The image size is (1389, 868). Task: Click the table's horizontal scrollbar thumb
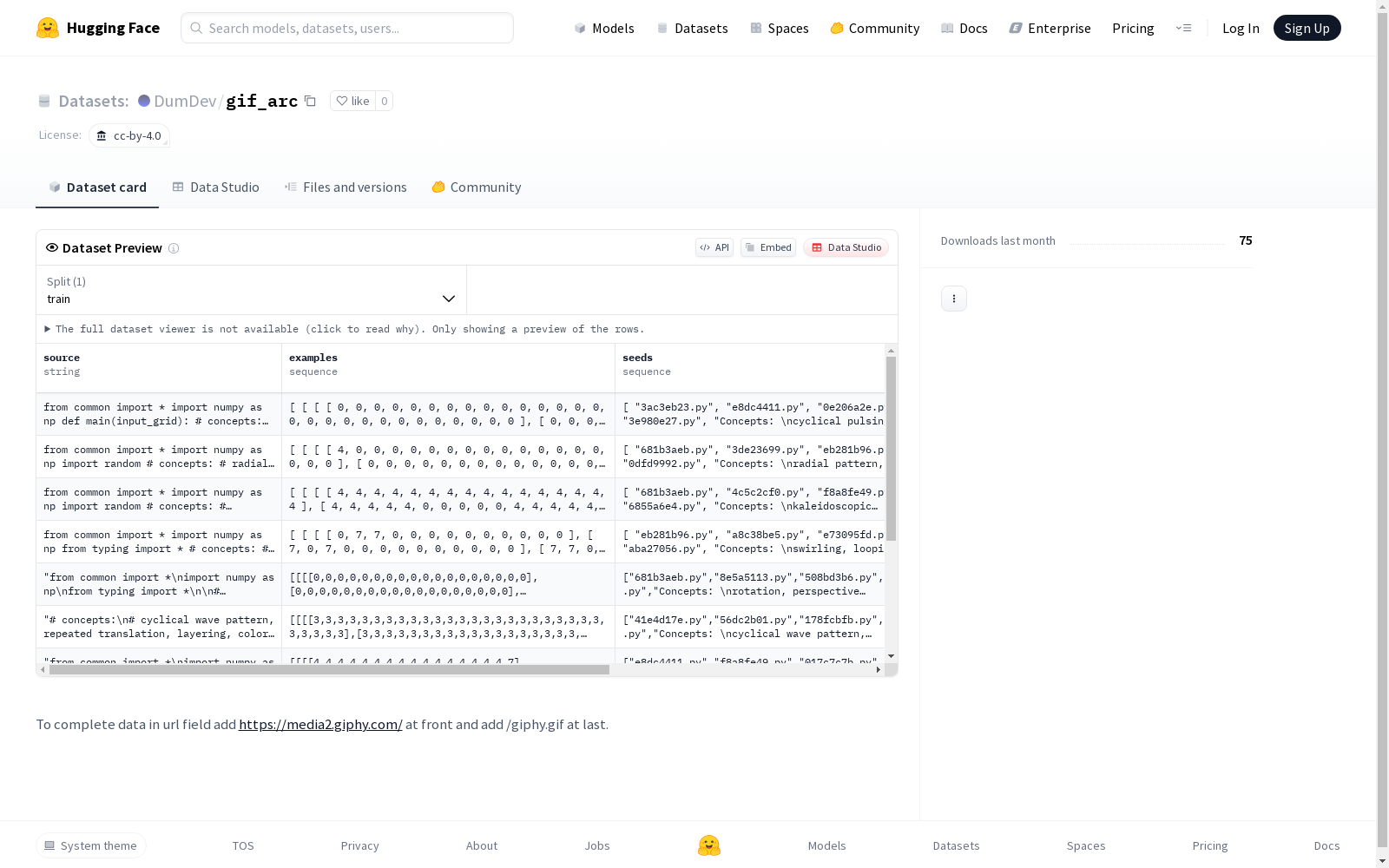329,669
